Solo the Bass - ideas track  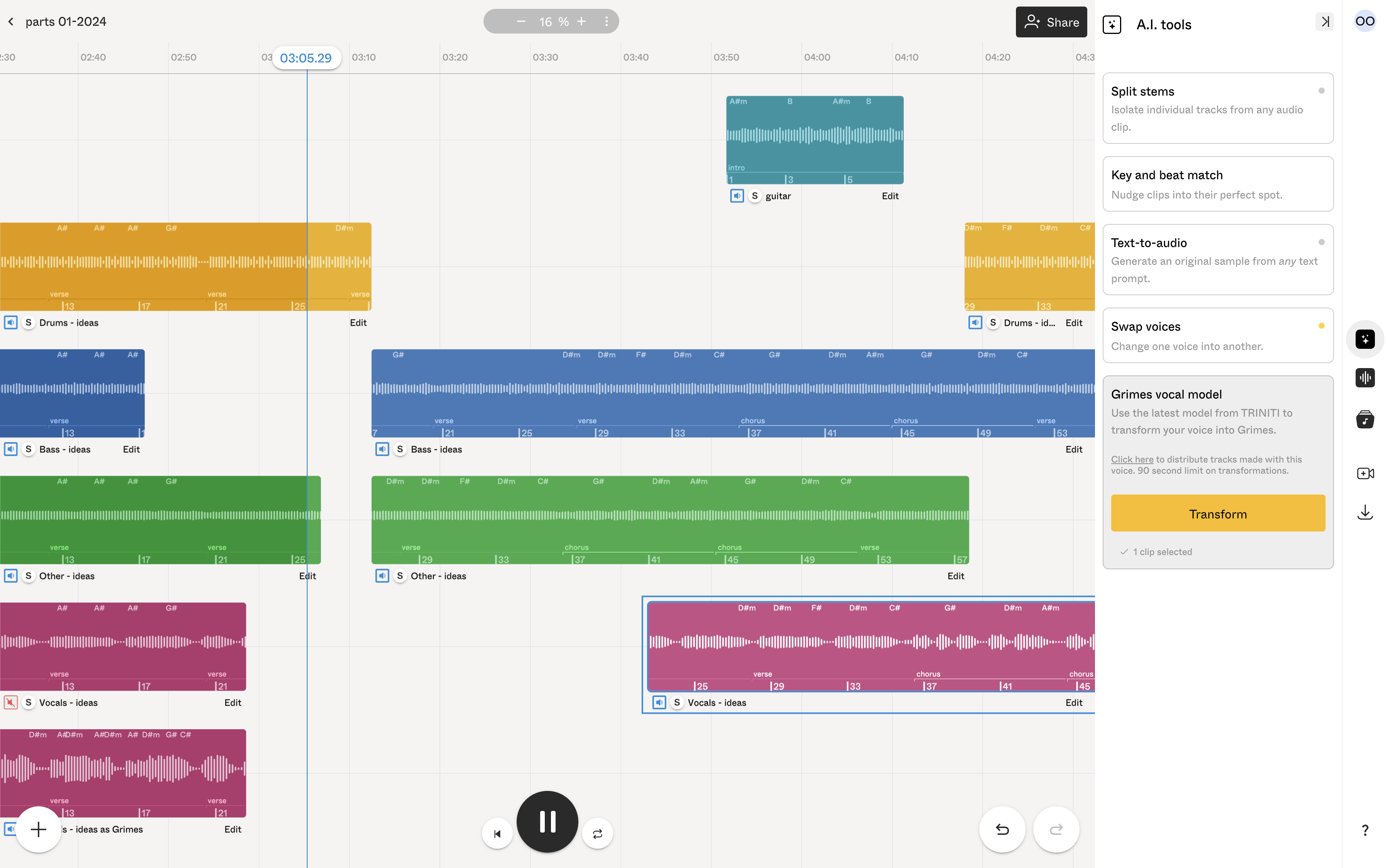(27, 449)
